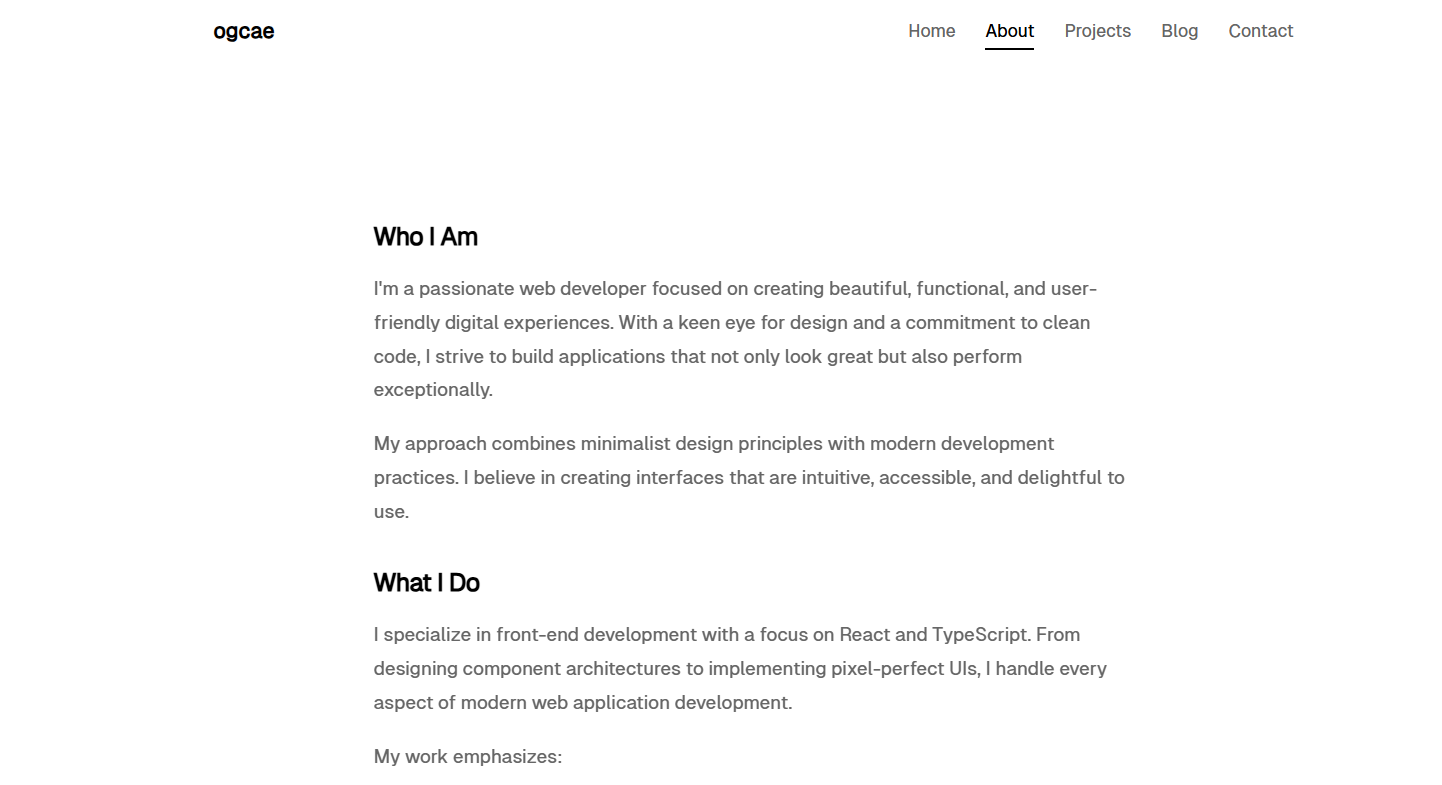This screenshot has height=785, width=1442.
Task: Click the word "TypeScript" in the paragraph
Action: (x=980, y=635)
